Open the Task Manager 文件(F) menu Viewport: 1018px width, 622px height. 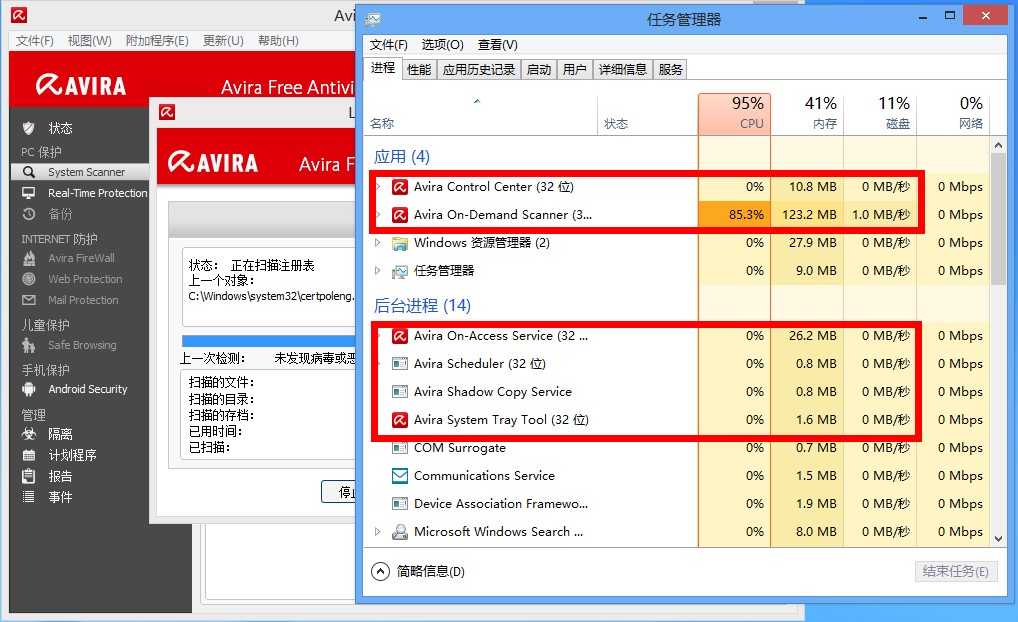388,45
